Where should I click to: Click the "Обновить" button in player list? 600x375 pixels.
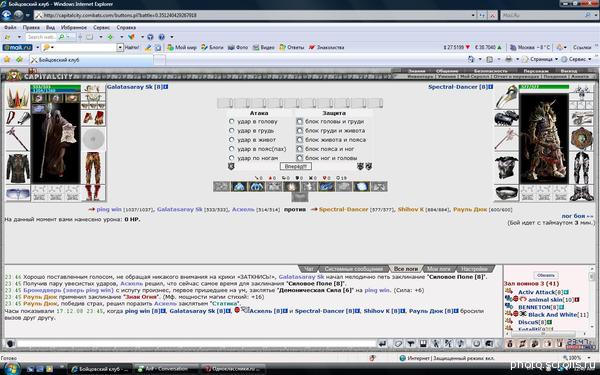click(546, 276)
